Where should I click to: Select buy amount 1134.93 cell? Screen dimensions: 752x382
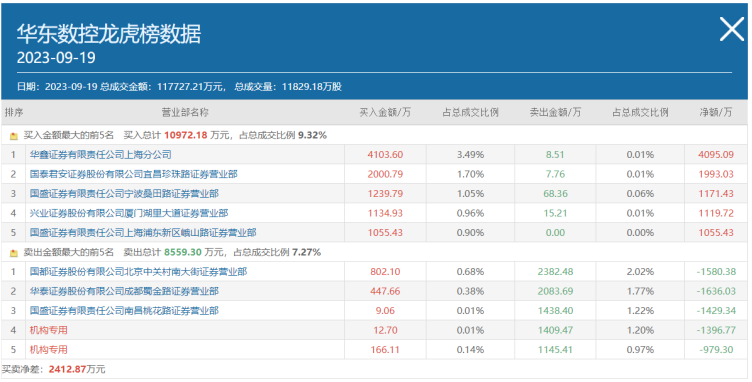pyautogui.click(x=385, y=213)
